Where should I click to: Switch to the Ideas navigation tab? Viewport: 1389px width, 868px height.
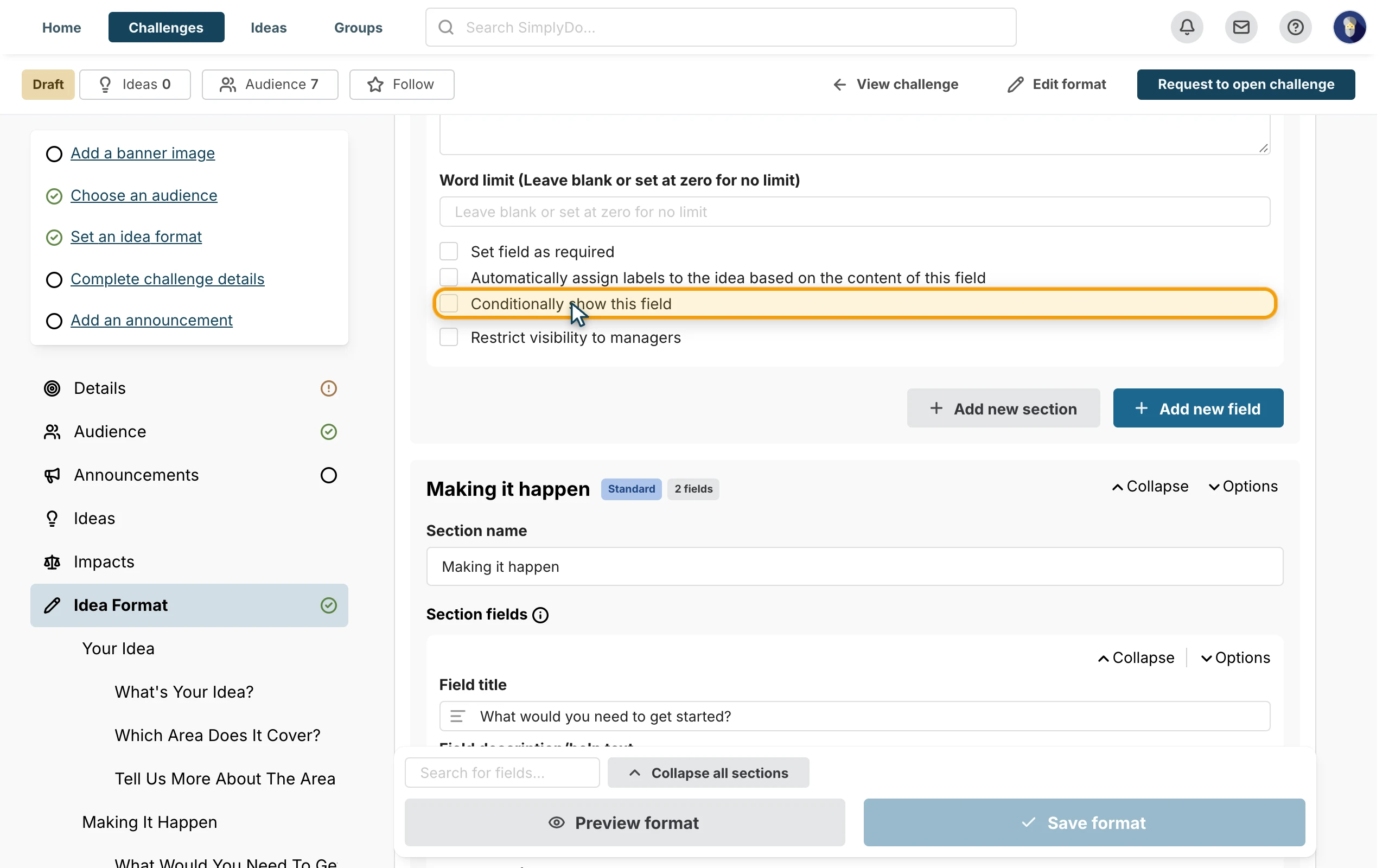268,27
